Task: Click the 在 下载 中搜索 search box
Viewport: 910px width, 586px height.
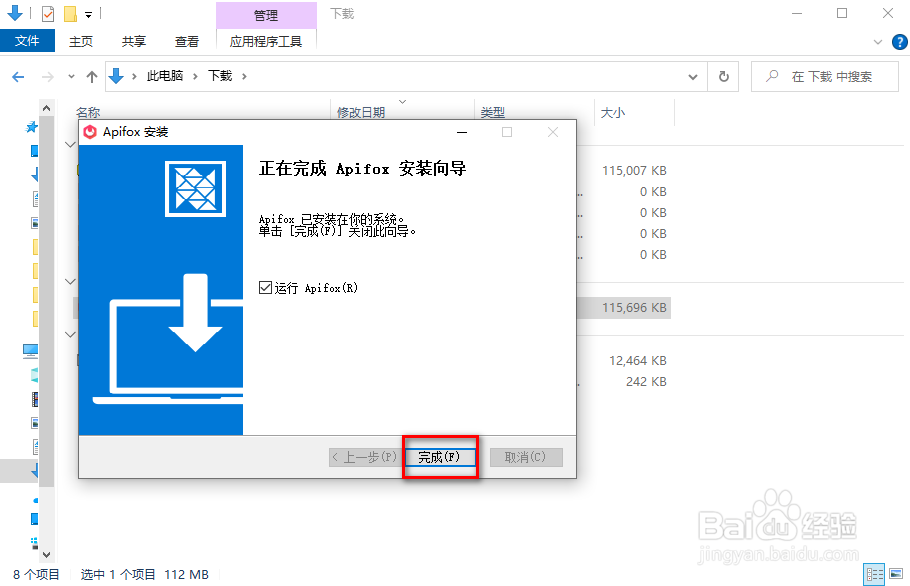Action: (x=825, y=77)
